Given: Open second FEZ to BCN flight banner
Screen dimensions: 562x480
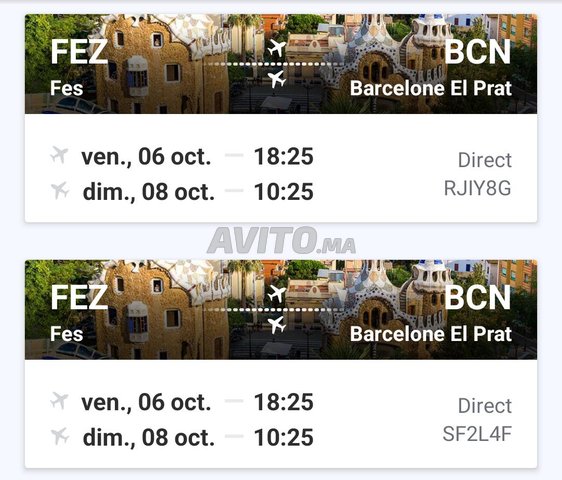Looking at the screenshot, I should click(x=281, y=310).
